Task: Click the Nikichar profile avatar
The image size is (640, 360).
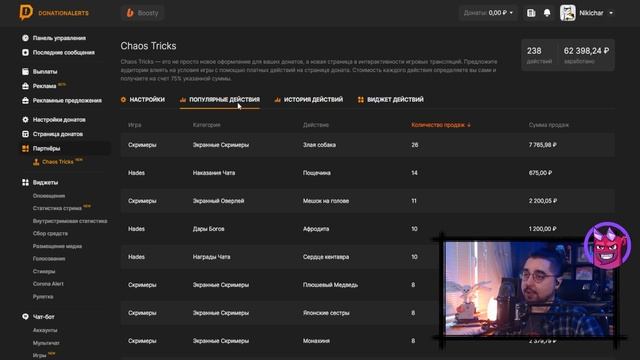Action: [x=568, y=13]
